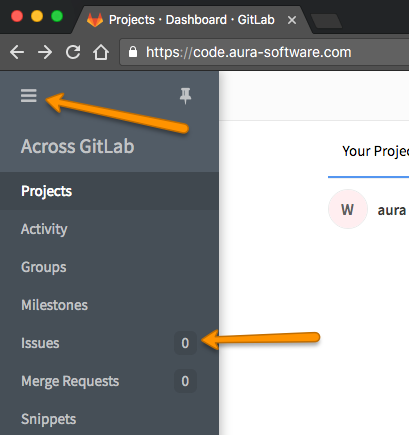Viewport: 409px width, 435px height.
Task: View site security via padlock icon
Action: pyautogui.click(x=133, y=52)
